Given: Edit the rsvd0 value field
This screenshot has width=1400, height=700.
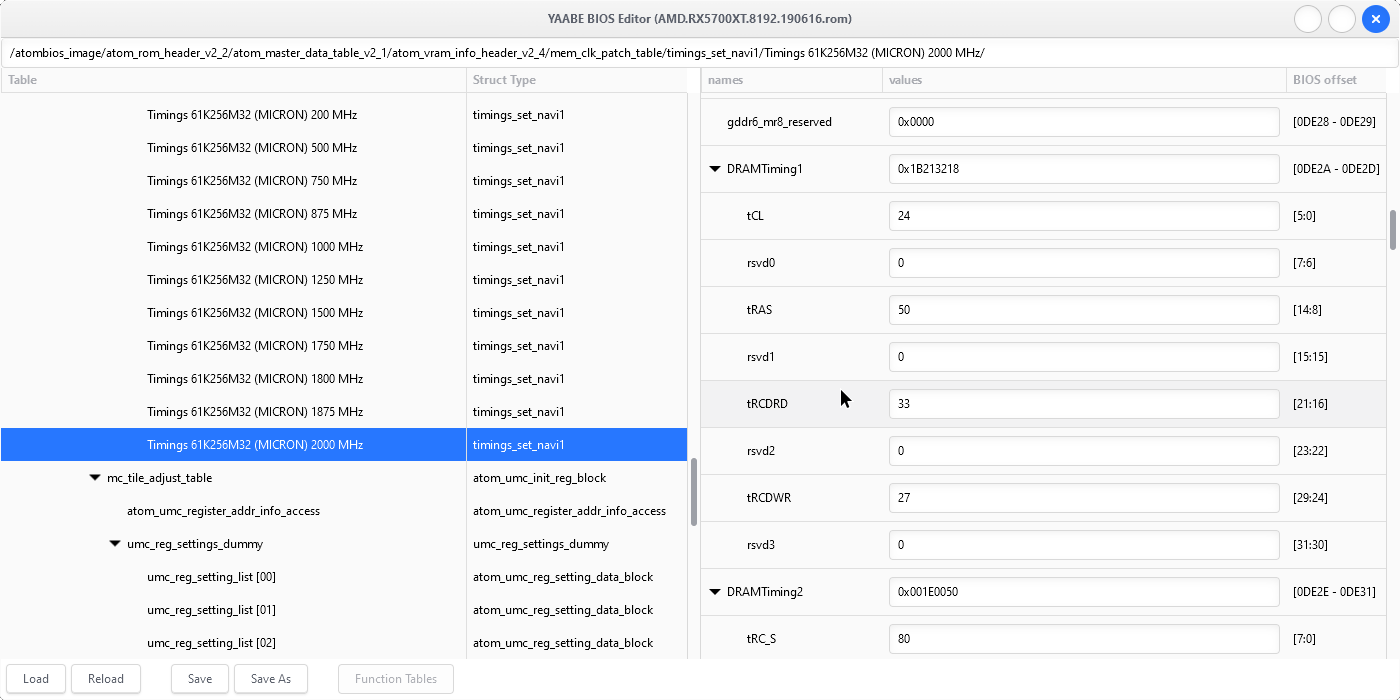Looking at the screenshot, I should 1084,263.
